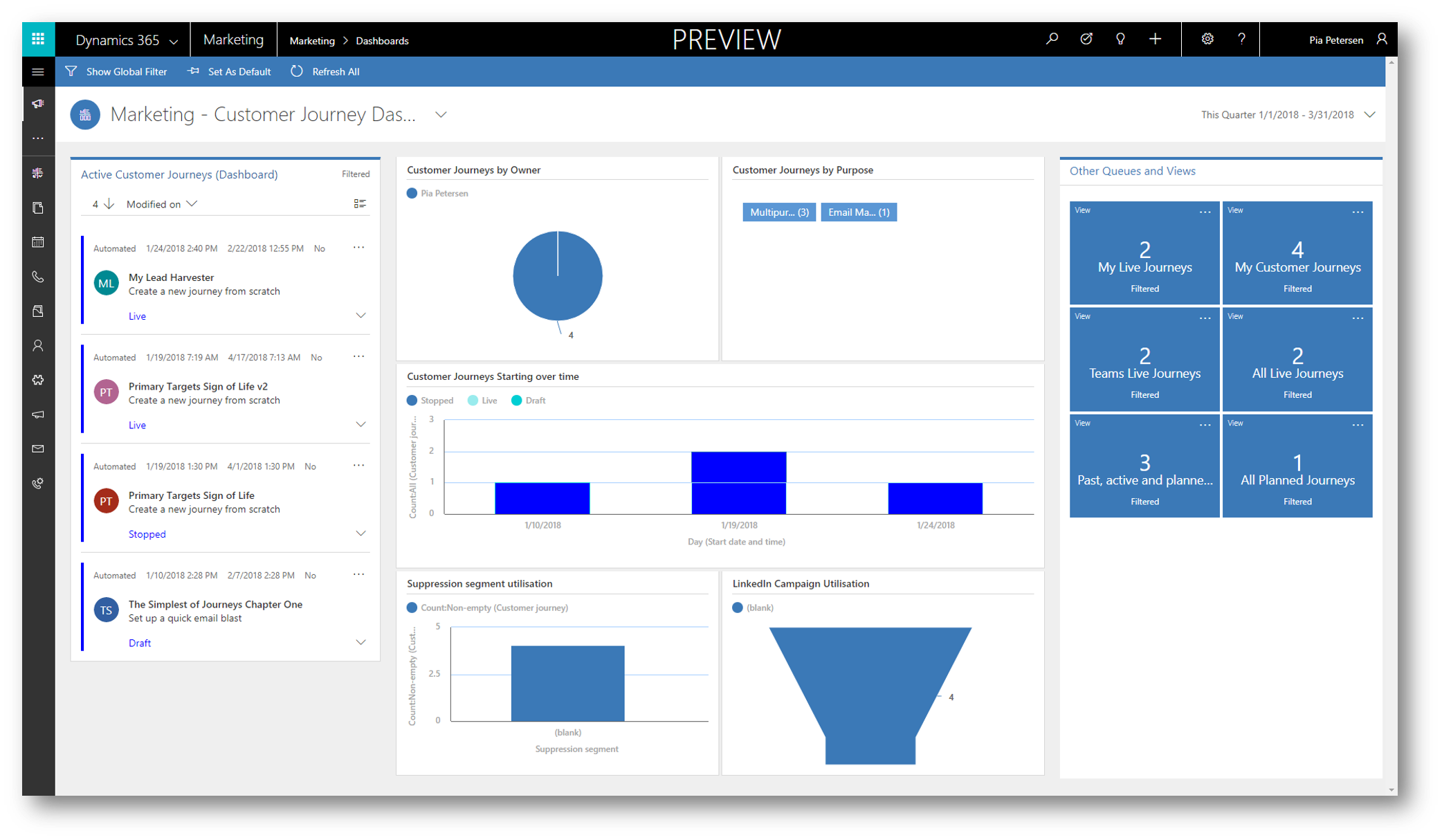Select the megaphone Marketing icon in sidebar
Viewport: 1442px width, 840px height.
(38, 104)
